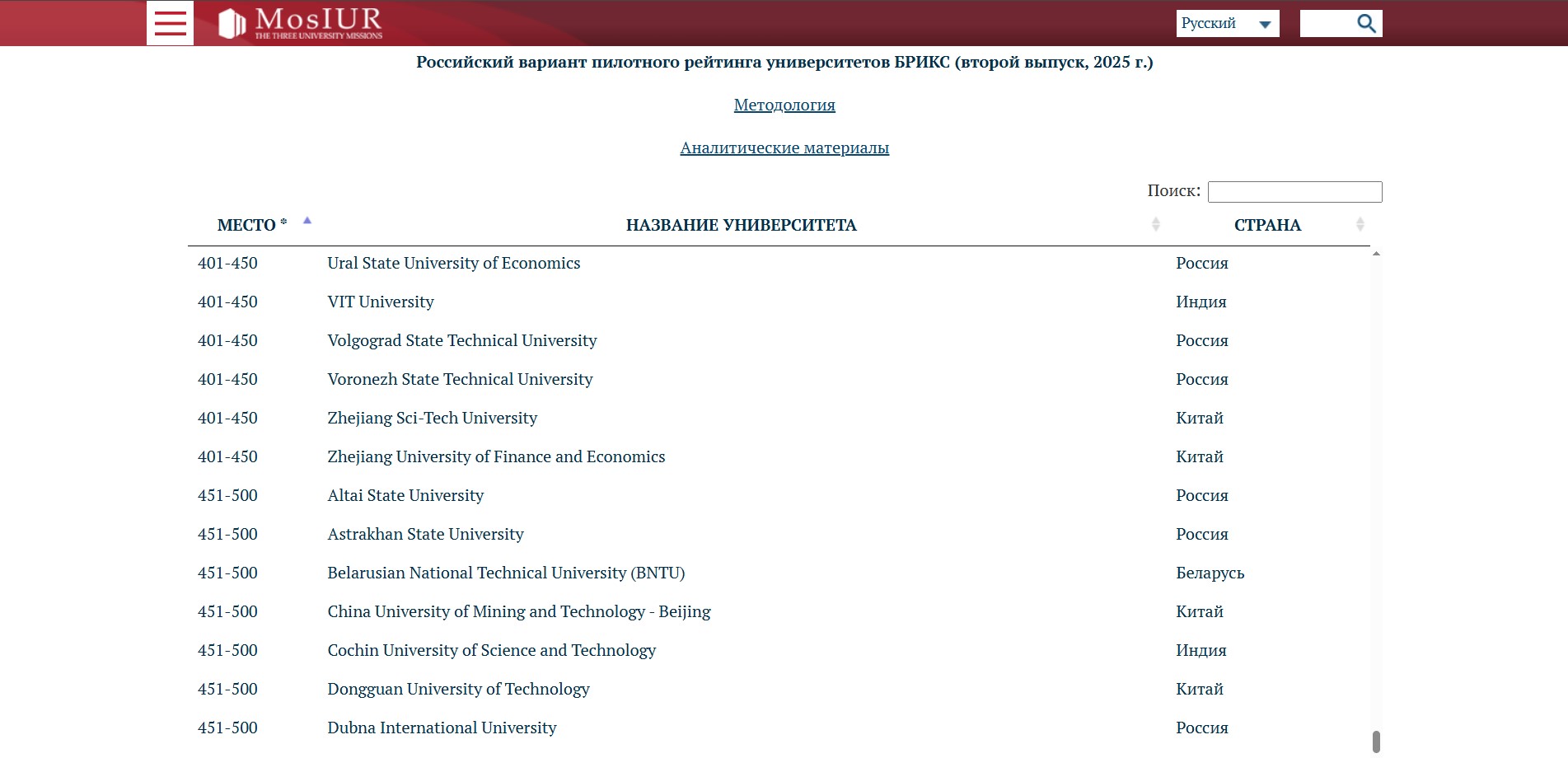This screenshot has height=758, width=1568.
Task: Click the table scrollbar thumb
Action: point(1376,742)
